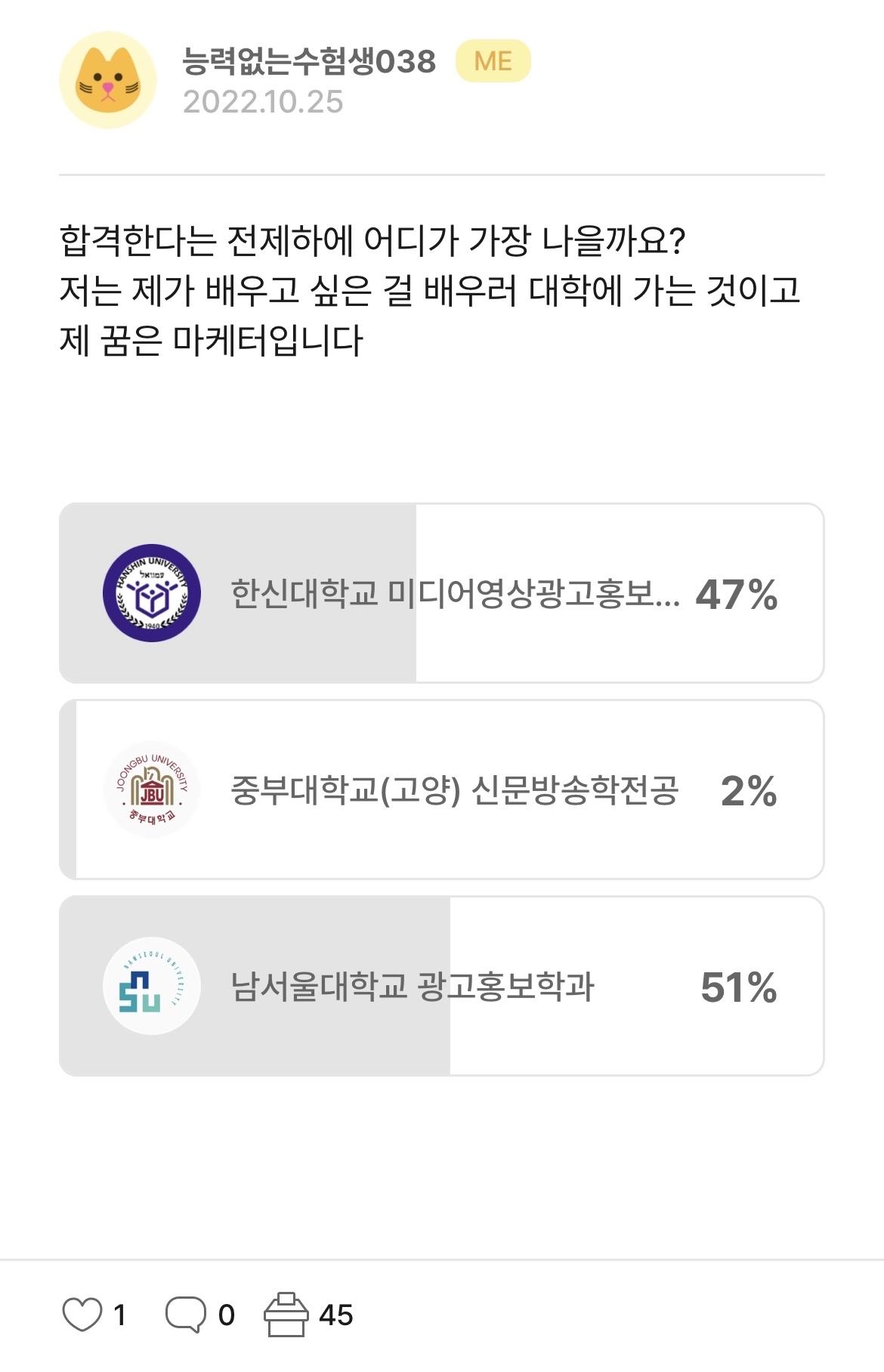Open comments via speech bubble icon
Viewport: 884px width, 1372px height.
tap(185, 1315)
